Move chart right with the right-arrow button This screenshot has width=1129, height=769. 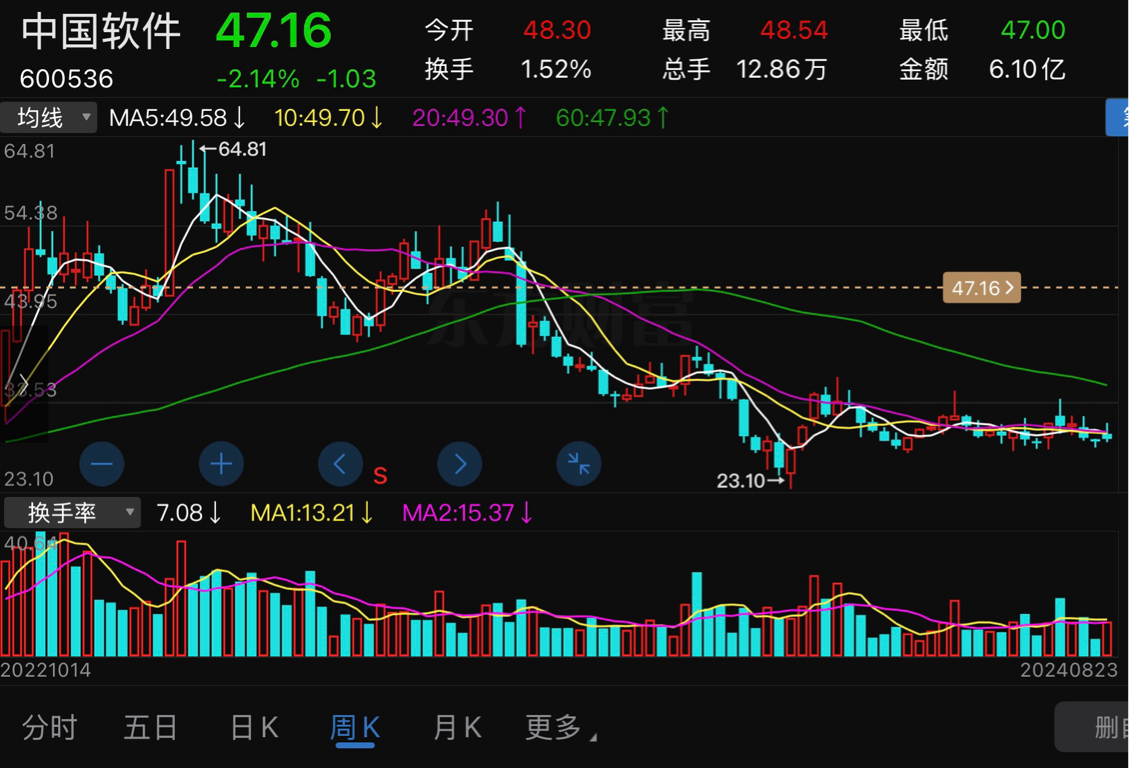pos(459,464)
